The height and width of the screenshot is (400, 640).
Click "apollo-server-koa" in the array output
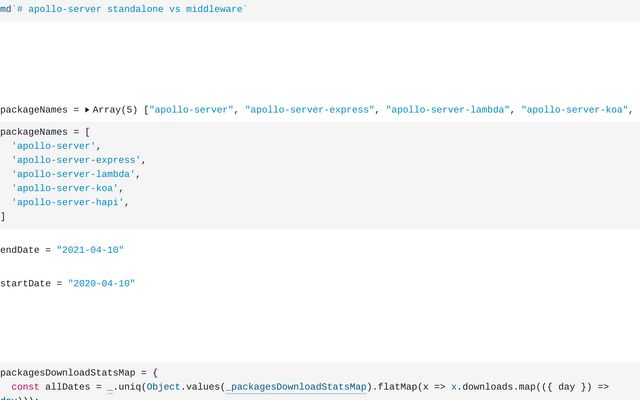tap(575, 110)
